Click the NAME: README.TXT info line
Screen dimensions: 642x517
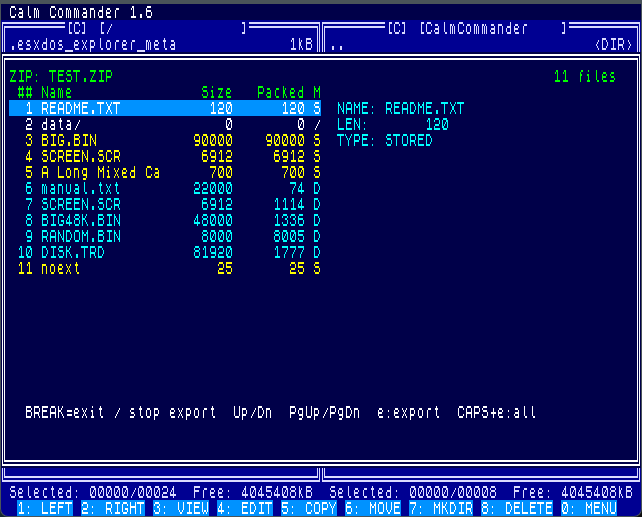400,108
